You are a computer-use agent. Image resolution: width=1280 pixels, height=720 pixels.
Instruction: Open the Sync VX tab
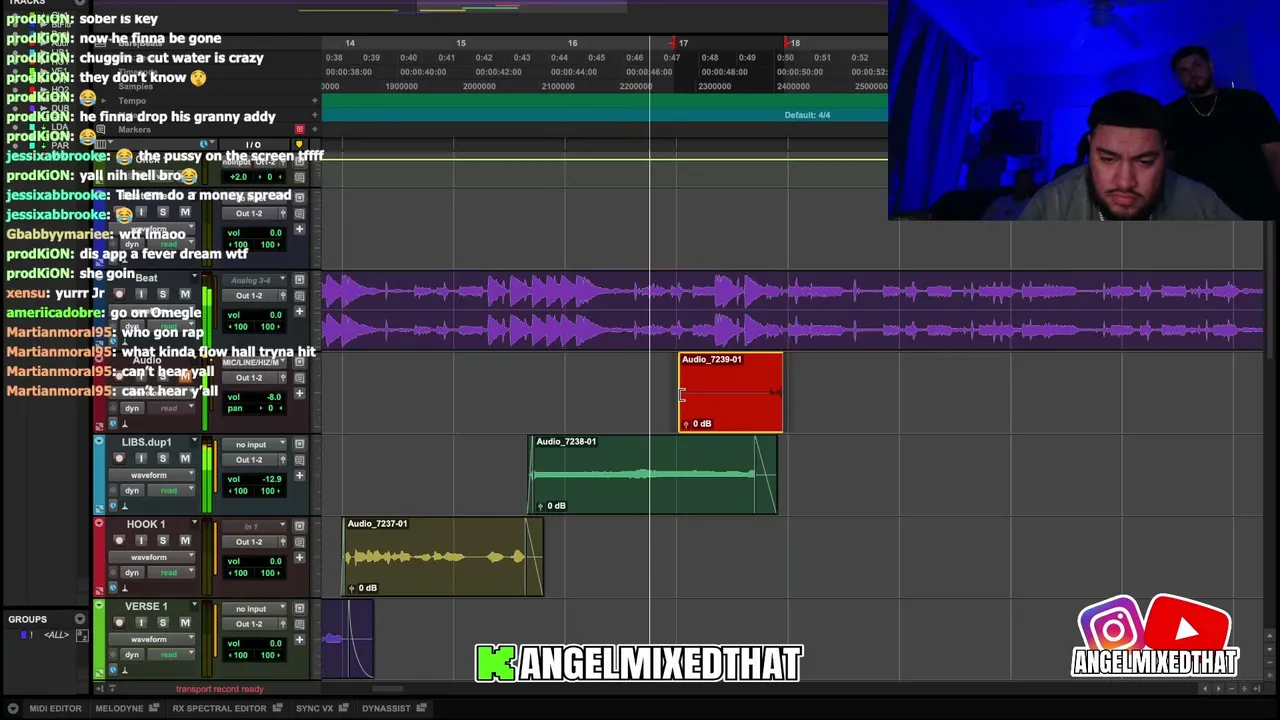[314, 708]
